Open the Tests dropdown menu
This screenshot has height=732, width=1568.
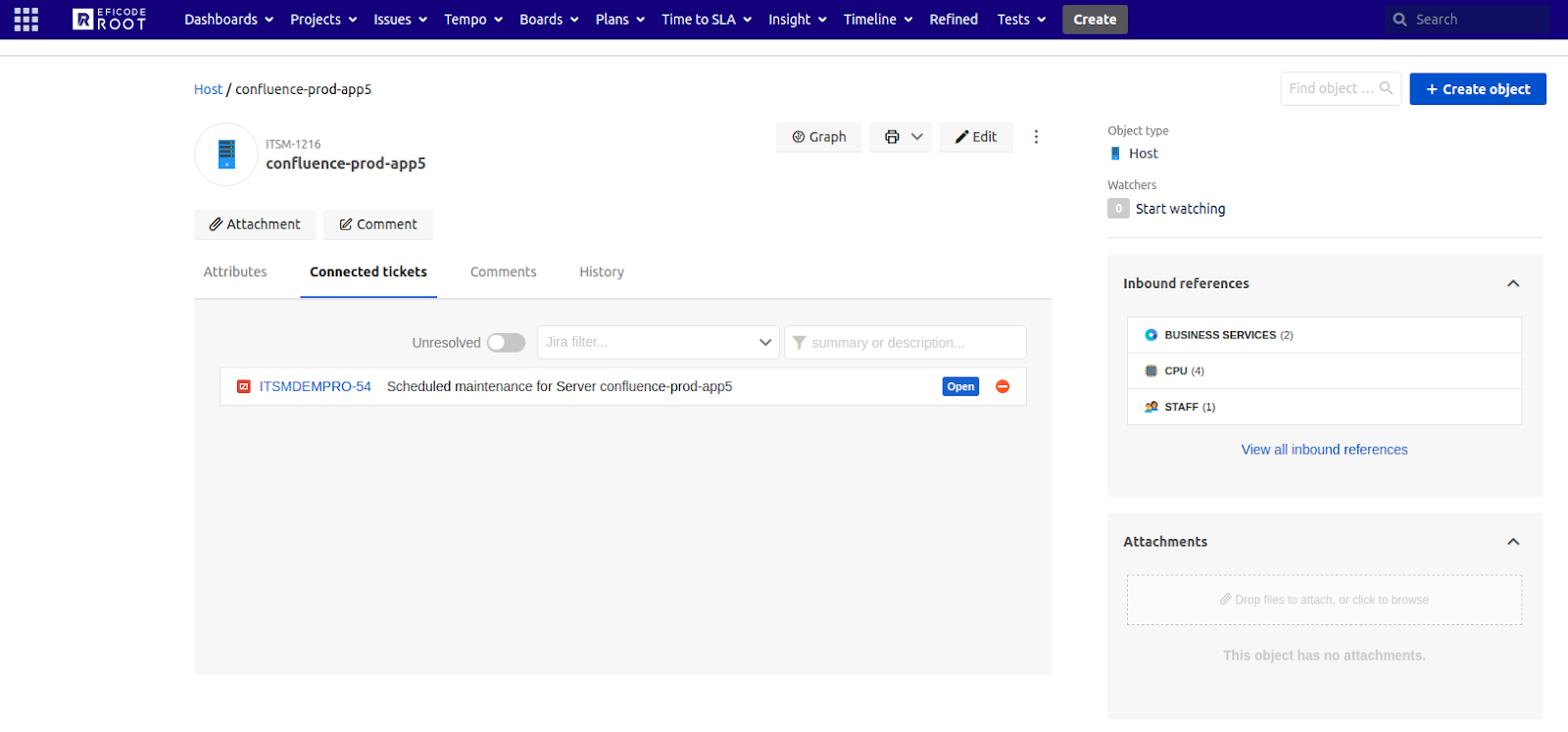1021,20
